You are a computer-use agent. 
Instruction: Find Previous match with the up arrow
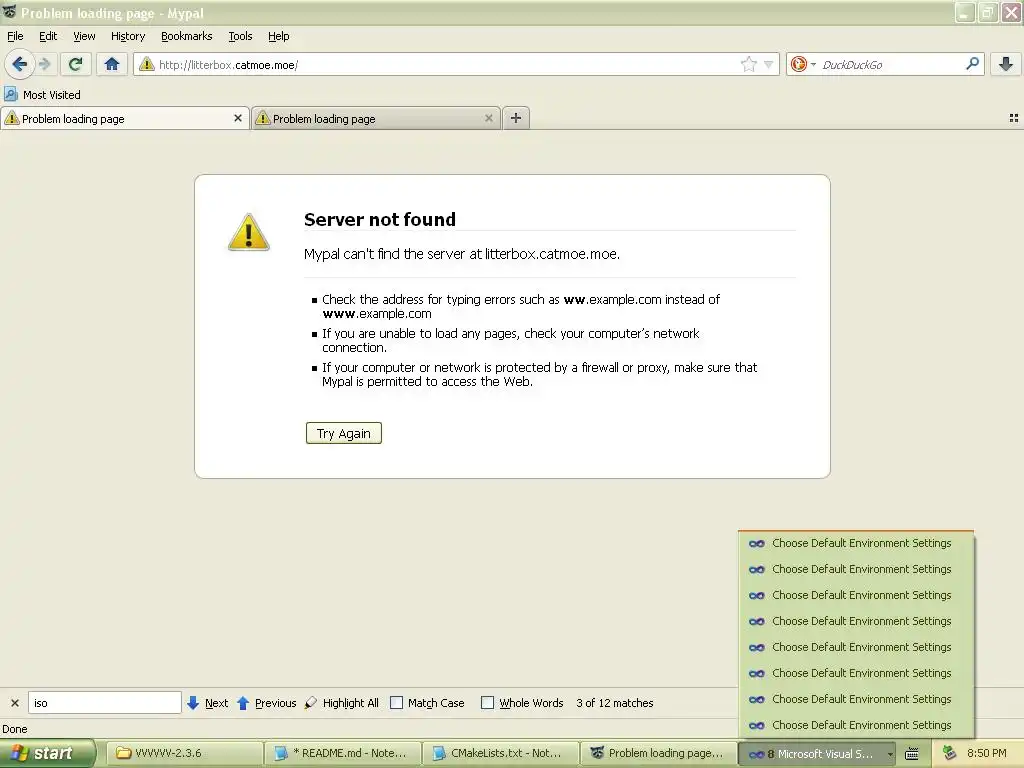[x=266, y=703]
